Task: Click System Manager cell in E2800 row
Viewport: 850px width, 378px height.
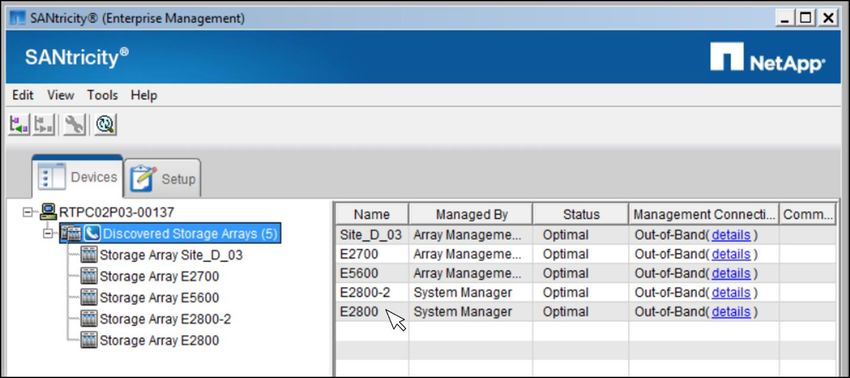Action: click(x=471, y=311)
